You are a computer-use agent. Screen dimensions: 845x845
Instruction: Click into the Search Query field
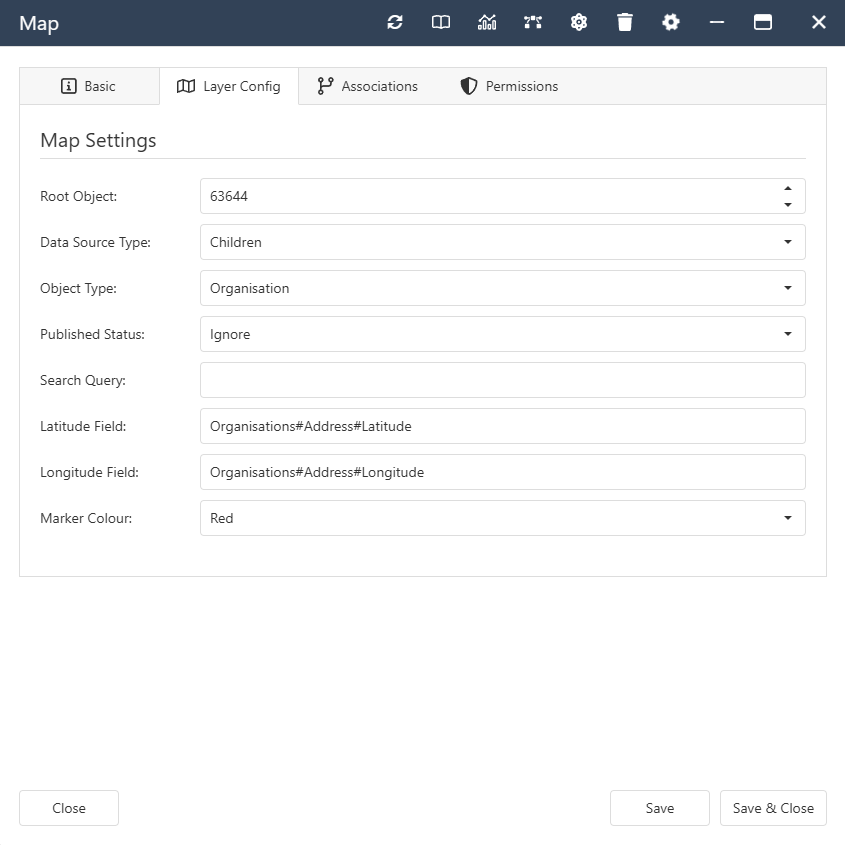(502, 380)
